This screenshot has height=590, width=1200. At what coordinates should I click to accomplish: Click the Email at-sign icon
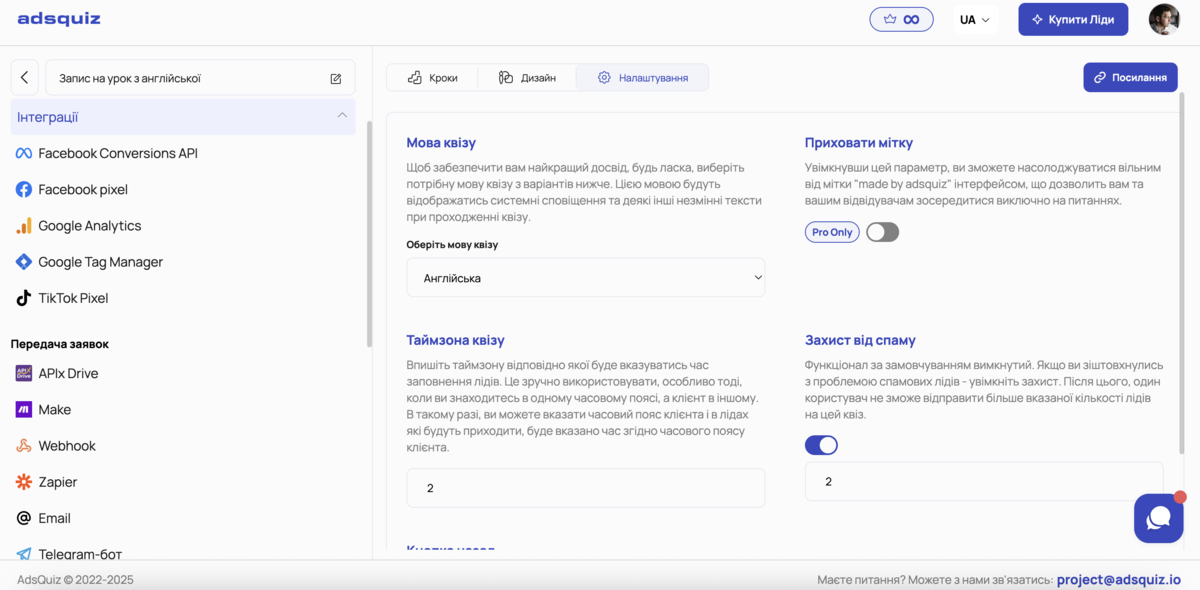(x=24, y=518)
